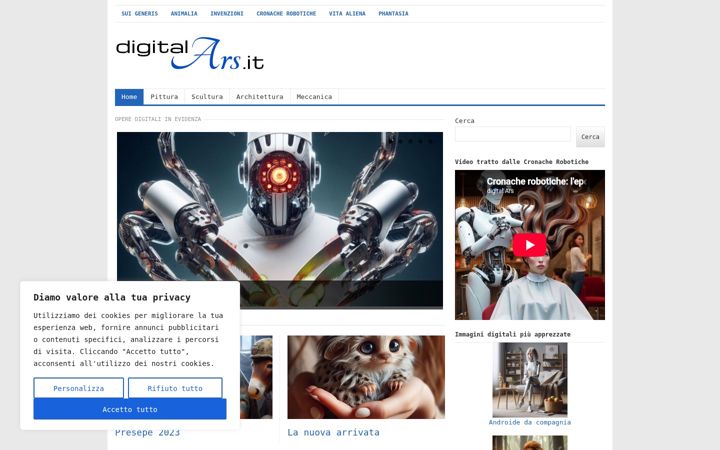The height and width of the screenshot is (450, 720).
Task: Open the Presepe 2023 donkey thumbnail
Action: click(x=256, y=377)
